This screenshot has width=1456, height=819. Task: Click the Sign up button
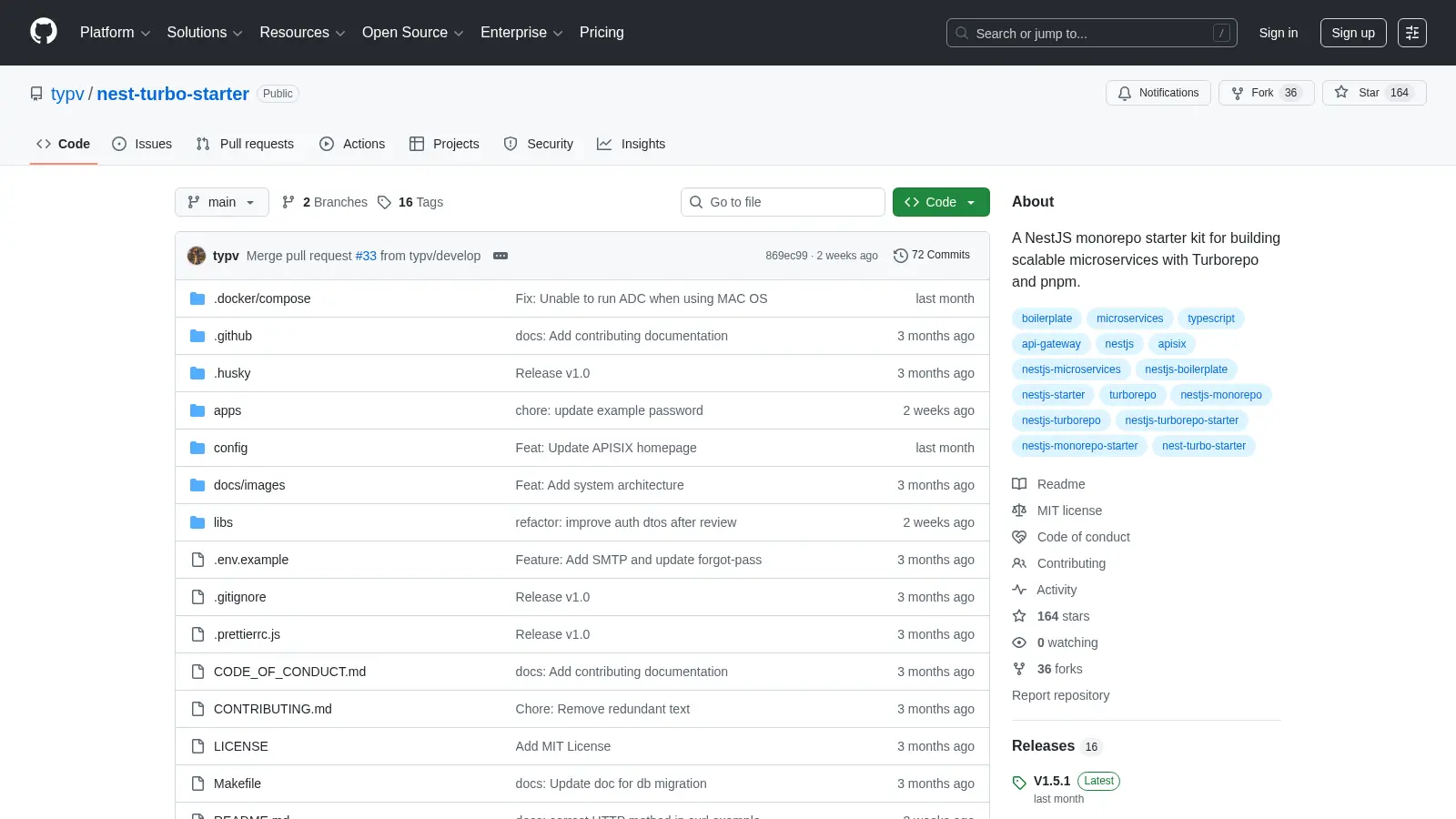pos(1353,33)
